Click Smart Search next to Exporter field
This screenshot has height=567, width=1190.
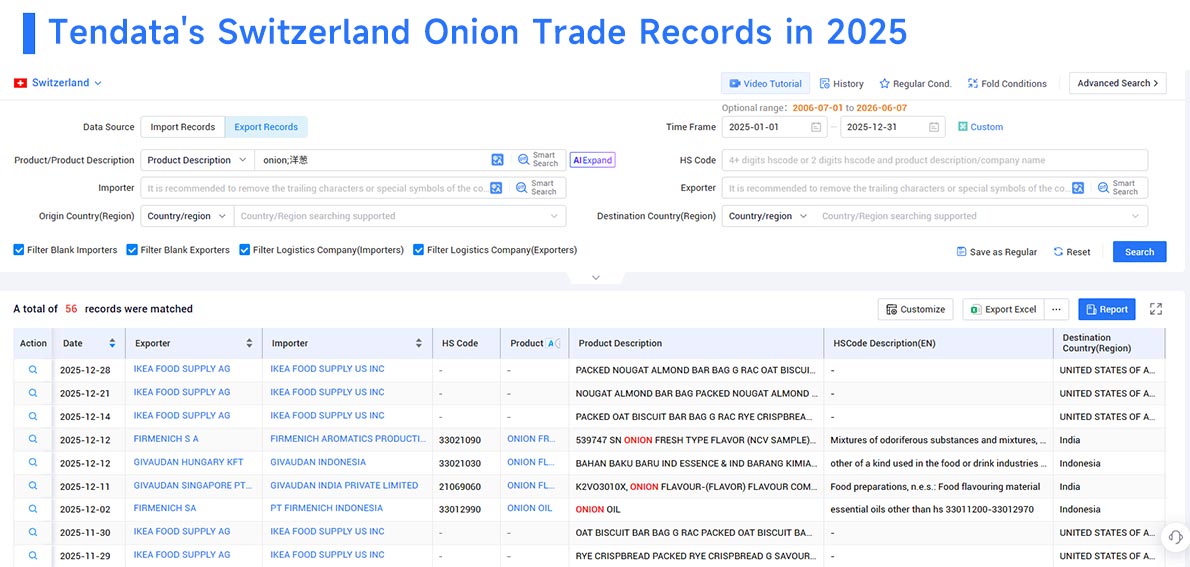[x=1118, y=187]
